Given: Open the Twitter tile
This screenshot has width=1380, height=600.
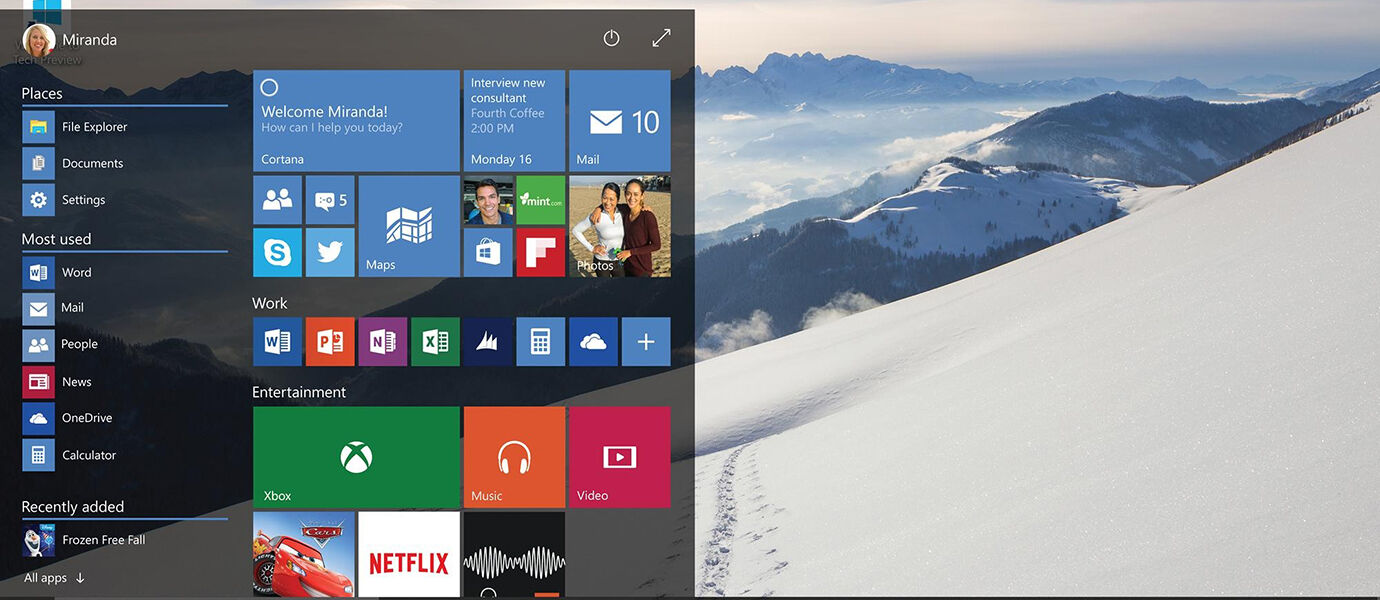Looking at the screenshot, I should (330, 252).
